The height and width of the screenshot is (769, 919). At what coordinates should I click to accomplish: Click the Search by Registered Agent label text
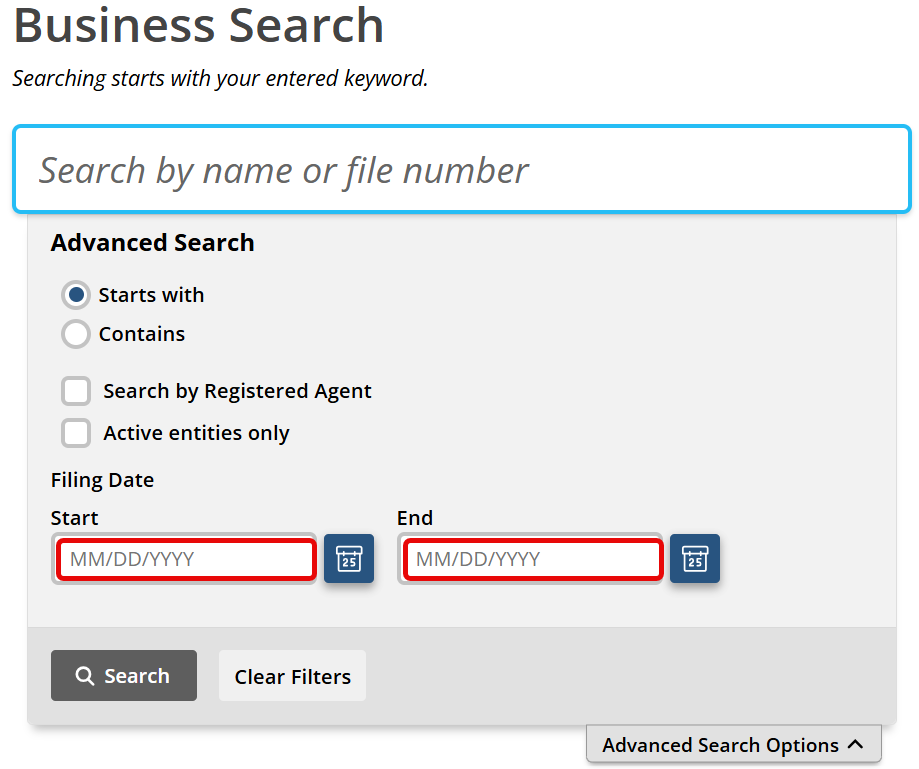coord(237,391)
